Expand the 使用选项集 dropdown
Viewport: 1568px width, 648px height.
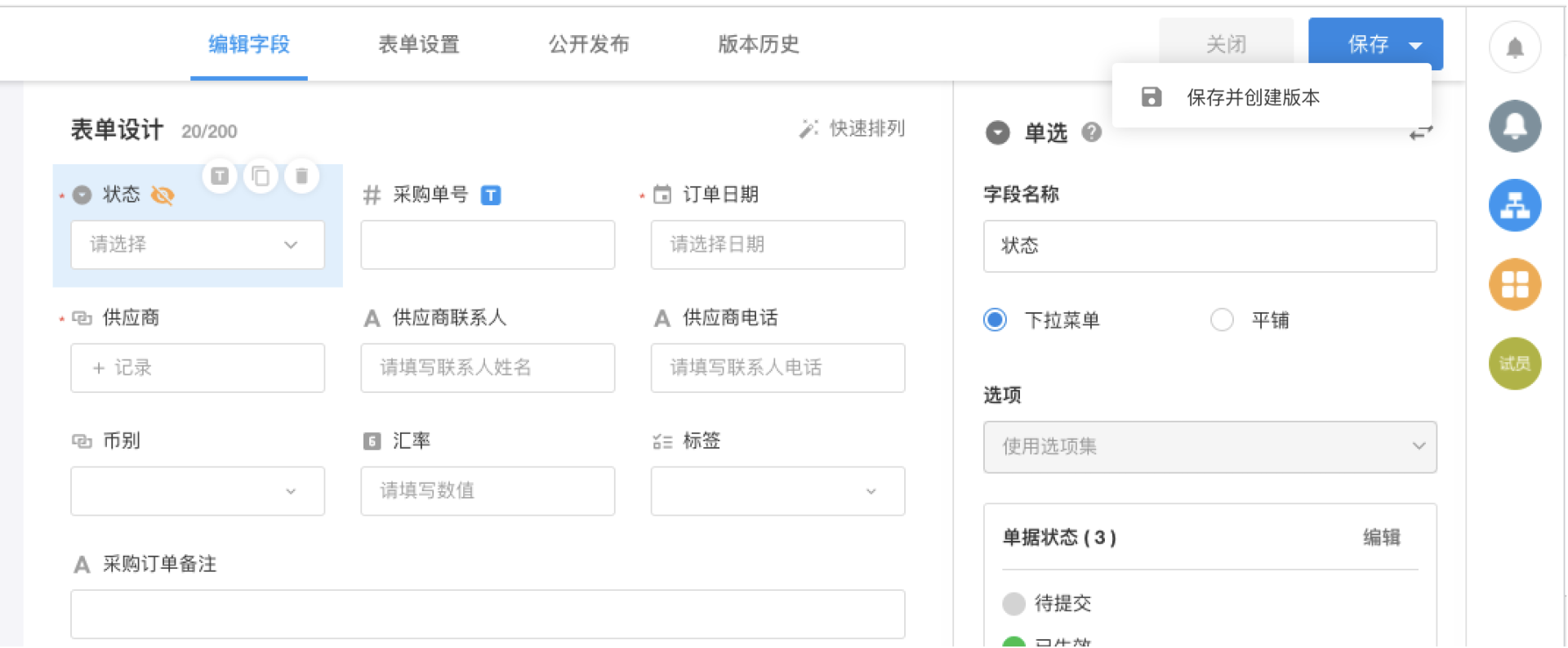pos(1209,446)
